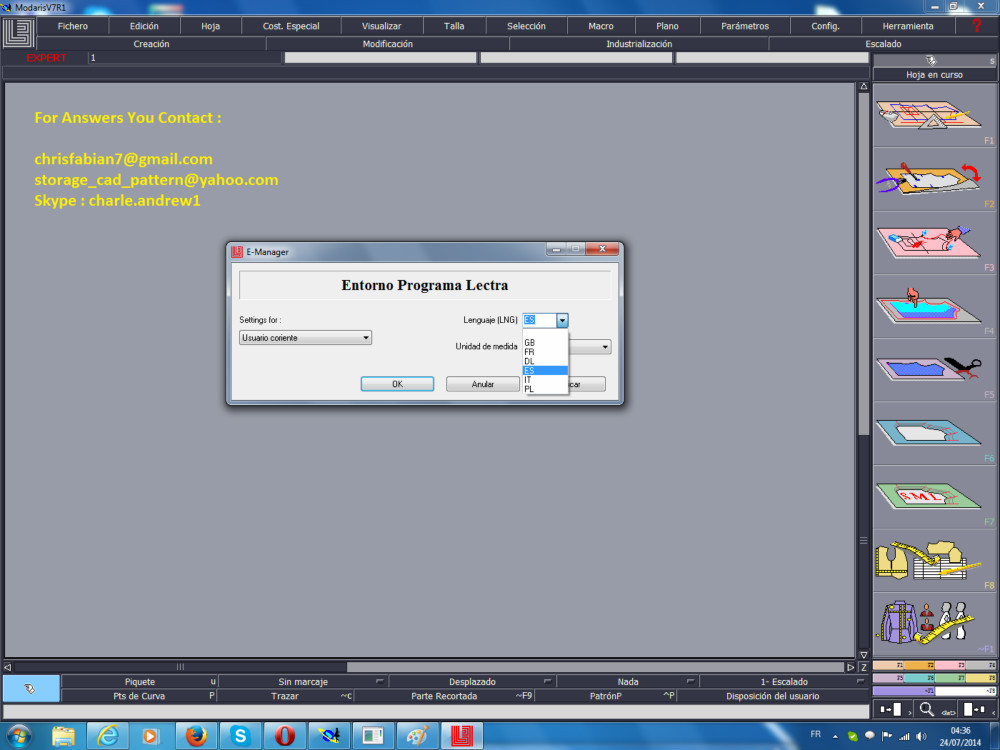
Task: Open the Visualizar menu
Action: click(x=381, y=26)
